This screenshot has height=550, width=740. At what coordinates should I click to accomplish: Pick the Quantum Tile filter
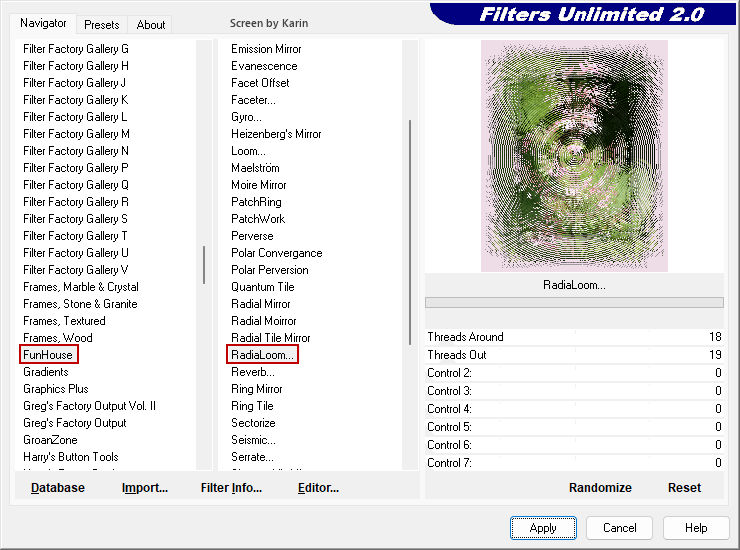tap(261, 287)
